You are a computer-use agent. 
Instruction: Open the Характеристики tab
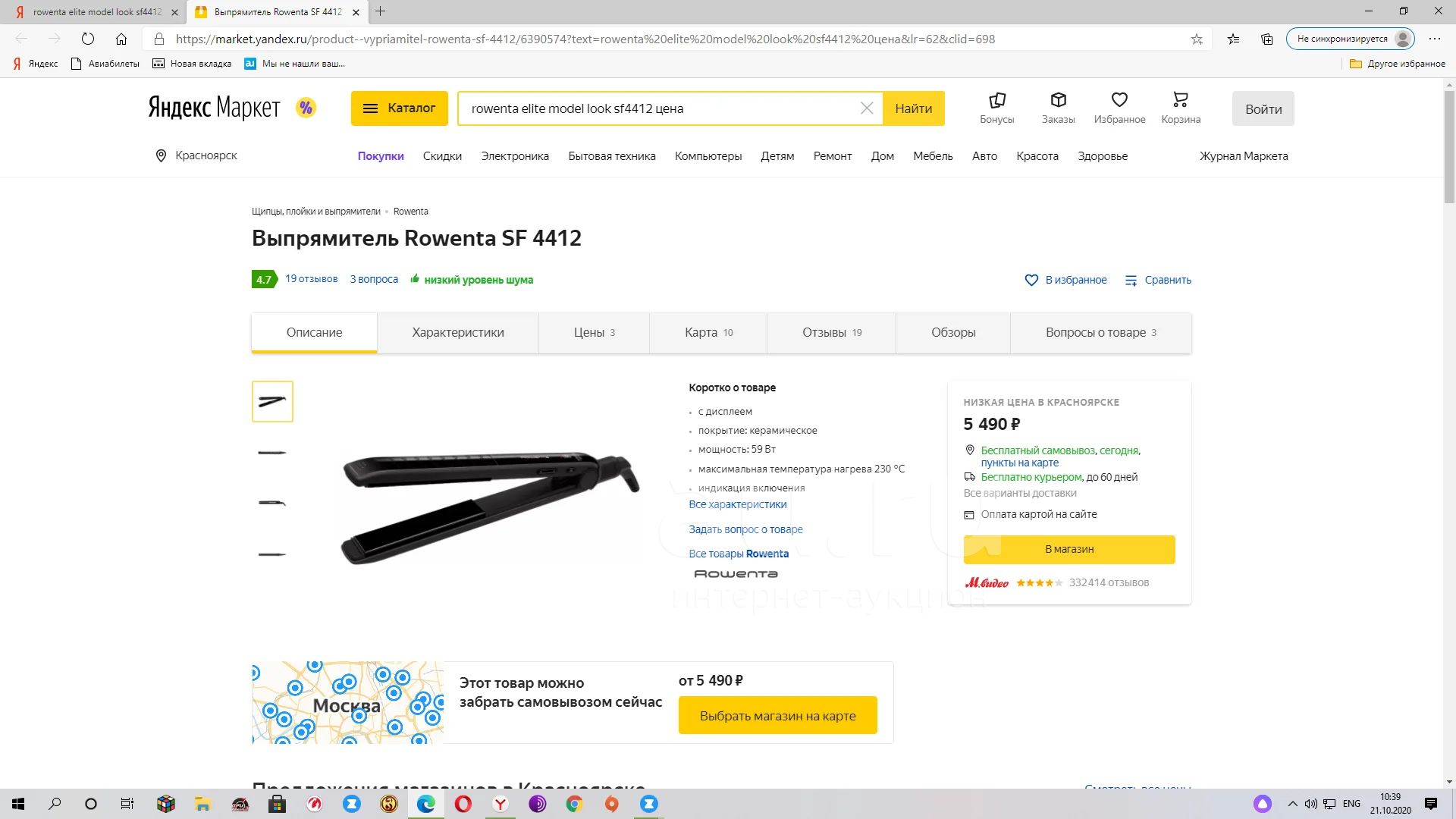coord(457,332)
